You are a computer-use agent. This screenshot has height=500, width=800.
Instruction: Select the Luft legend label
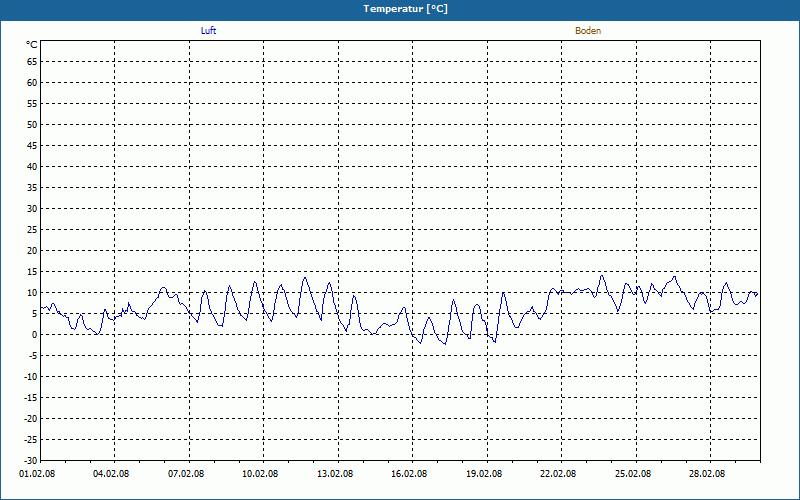(x=208, y=31)
